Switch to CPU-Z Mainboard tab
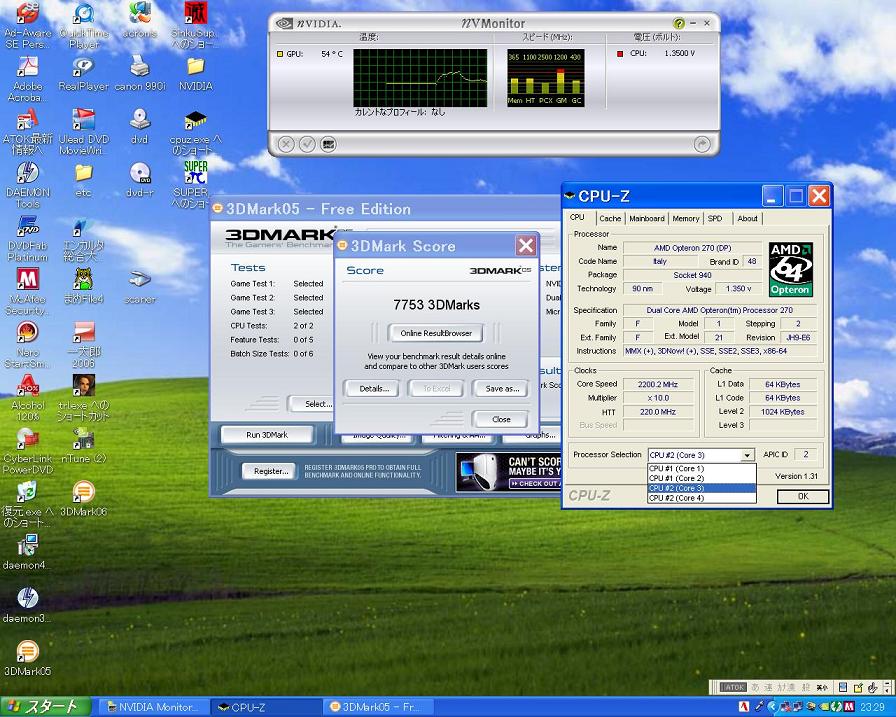896x717 pixels. point(647,218)
